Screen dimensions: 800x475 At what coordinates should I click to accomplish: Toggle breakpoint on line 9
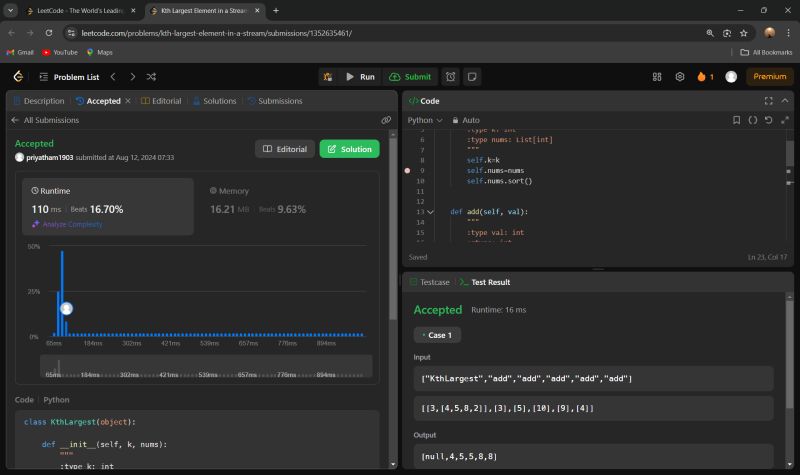(x=407, y=171)
